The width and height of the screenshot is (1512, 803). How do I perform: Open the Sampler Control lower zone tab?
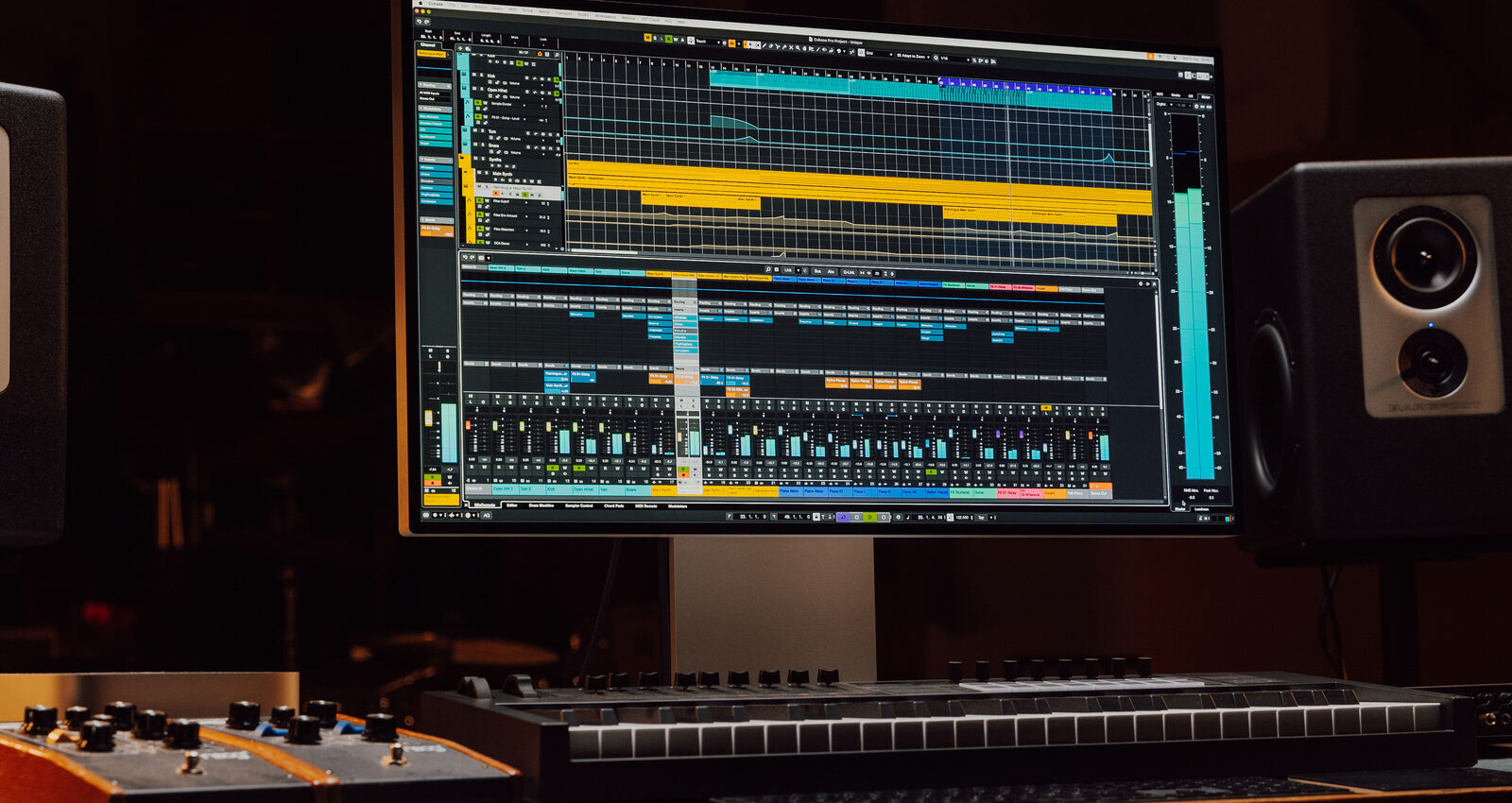[579, 506]
